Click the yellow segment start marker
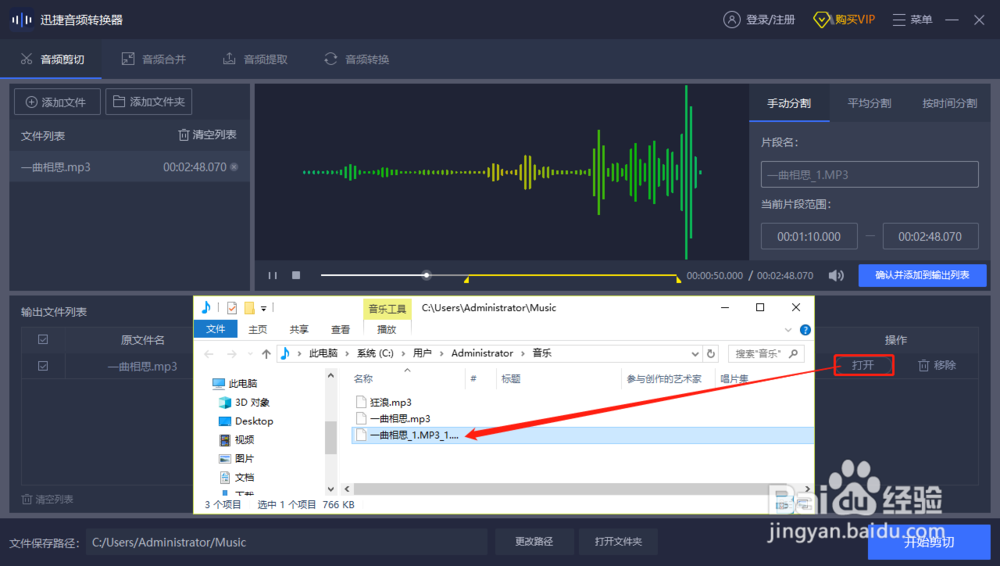Screen dimensions: 1000x566 point(467,279)
